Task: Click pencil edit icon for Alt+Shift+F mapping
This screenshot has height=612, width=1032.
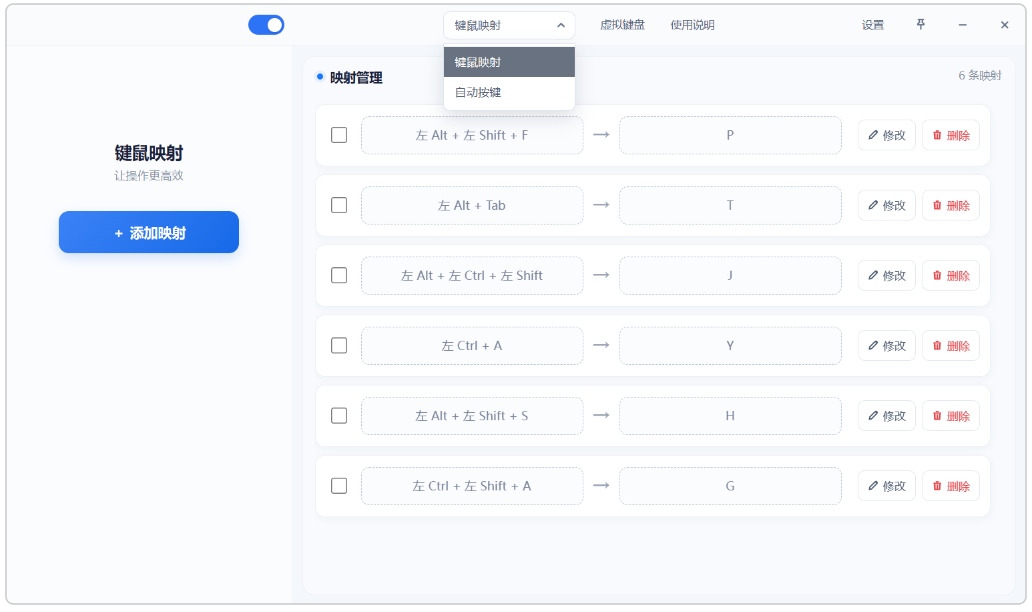Action: click(x=873, y=135)
